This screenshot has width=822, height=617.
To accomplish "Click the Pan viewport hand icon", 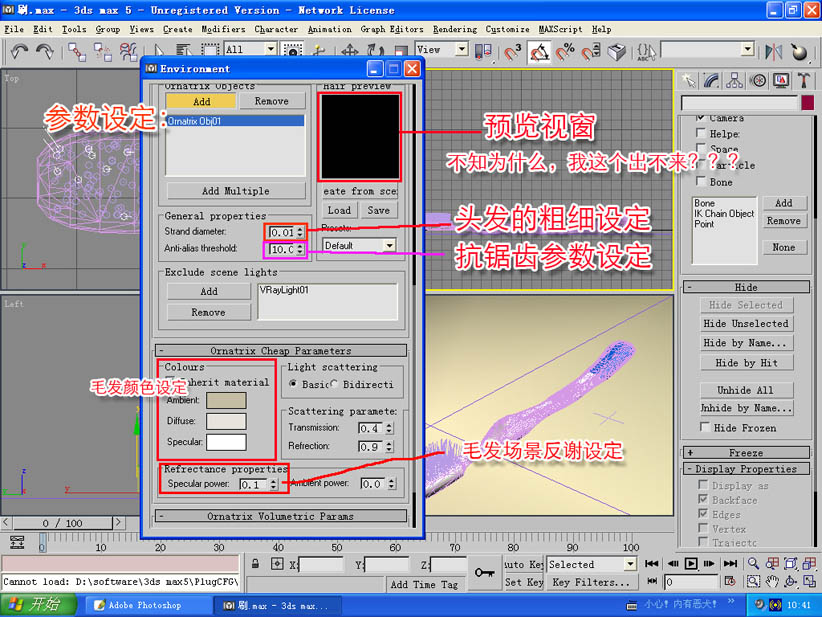I will 772,581.
